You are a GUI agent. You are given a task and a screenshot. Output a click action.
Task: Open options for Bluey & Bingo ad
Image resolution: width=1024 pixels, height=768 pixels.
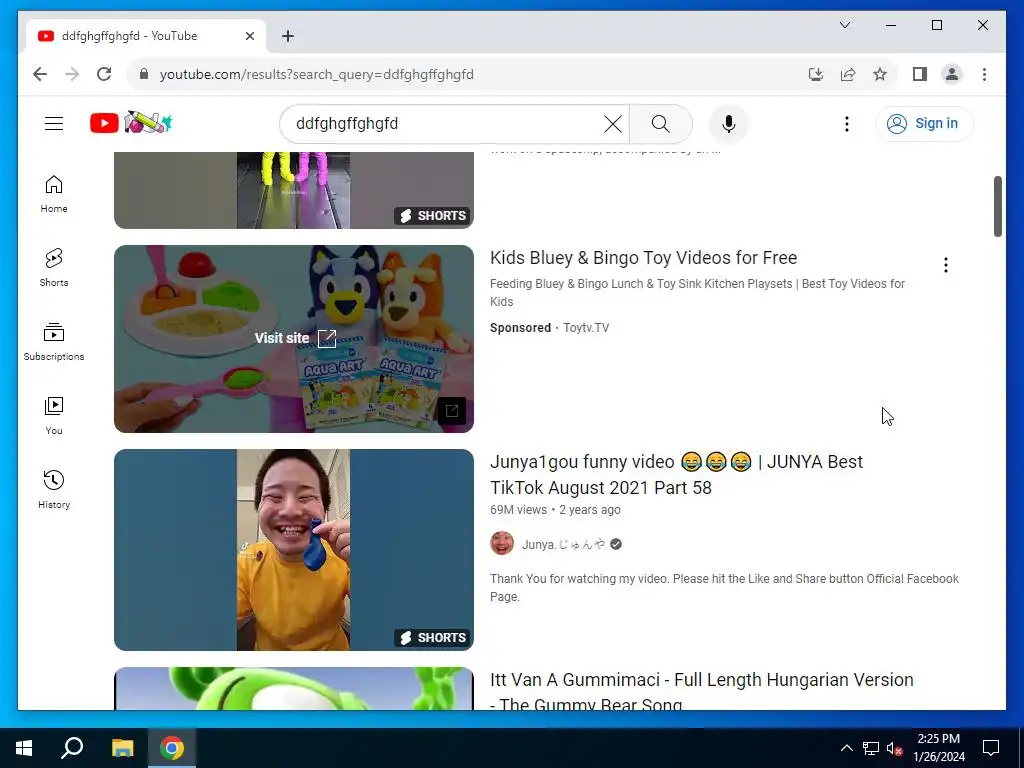[x=945, y=265]
